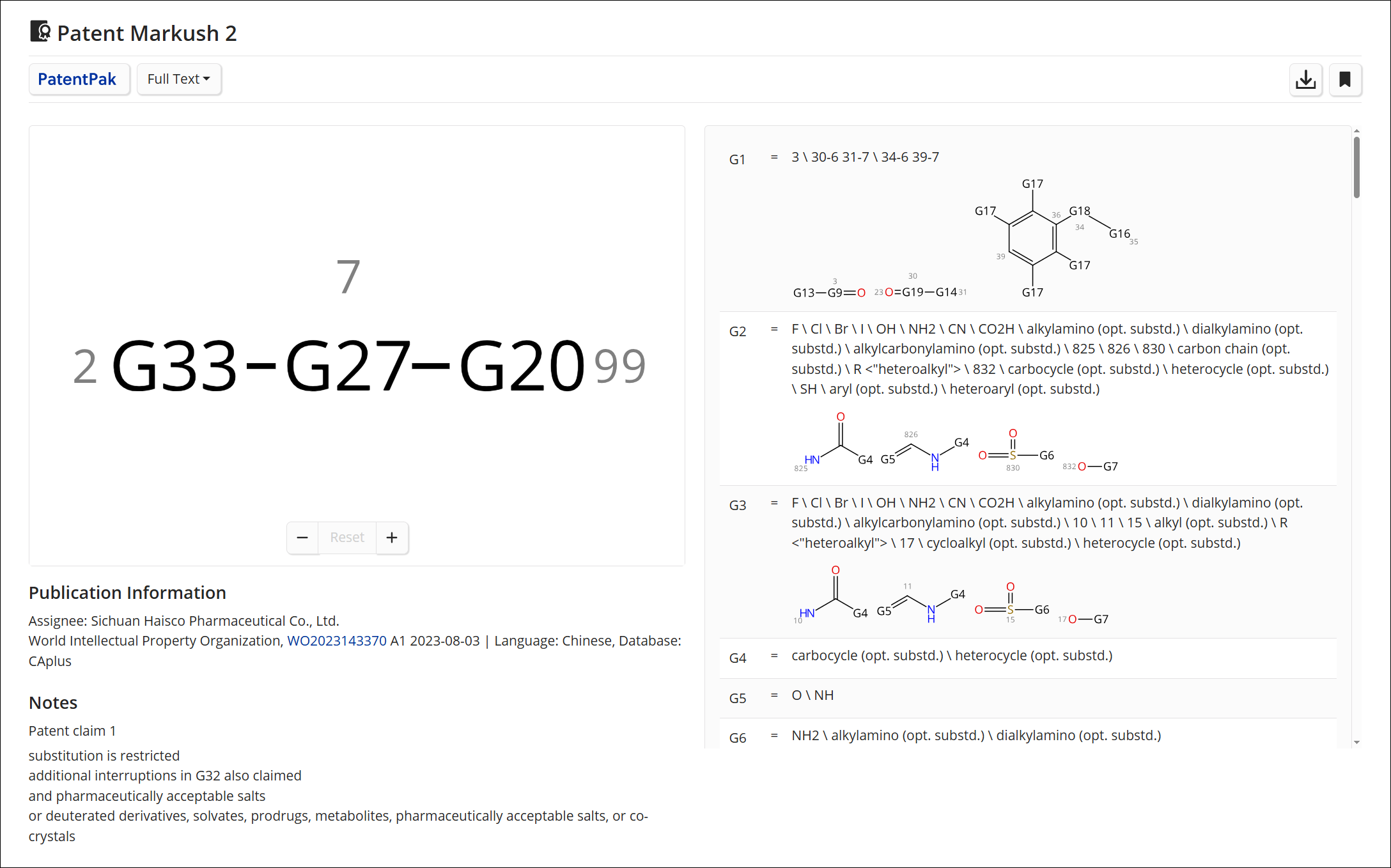Click the caret on Full Text
This screenshot has height=868, width=1391.
(206, 79)
